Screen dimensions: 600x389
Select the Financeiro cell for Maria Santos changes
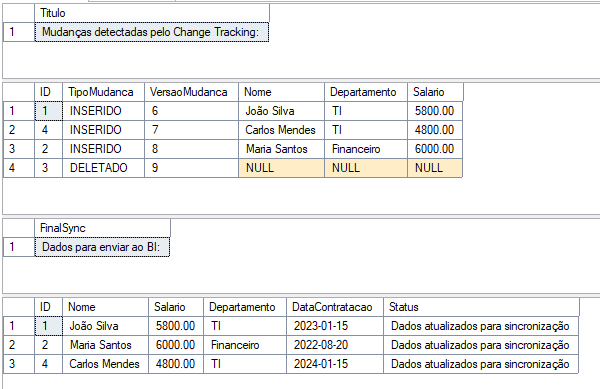point(366,149)
